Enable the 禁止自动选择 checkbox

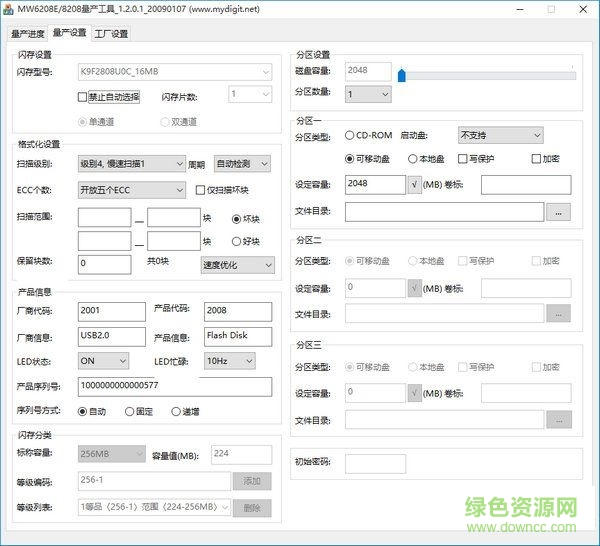pyautogui.click(x=83, y=97)
